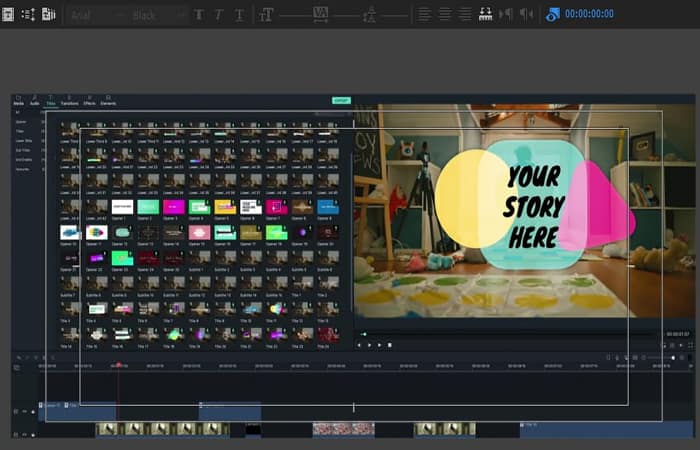The image size is (700, 450).
Task: Click the 00:00:00:00 timecode field
Action: 589,14
